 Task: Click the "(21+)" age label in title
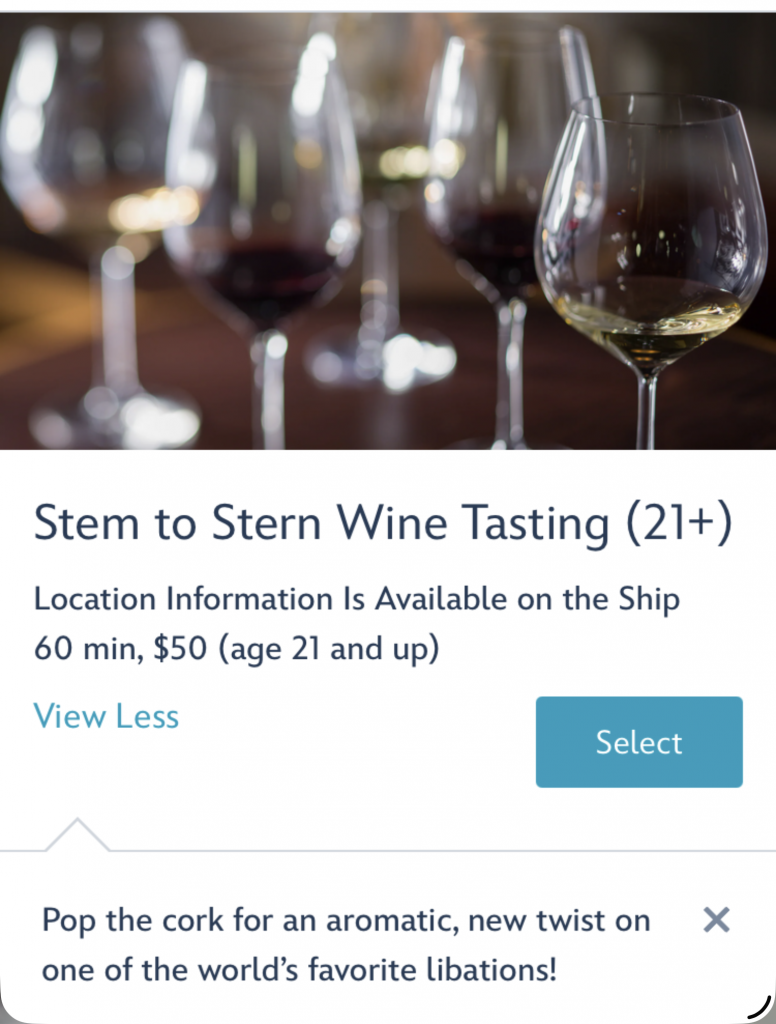[679, 524]
